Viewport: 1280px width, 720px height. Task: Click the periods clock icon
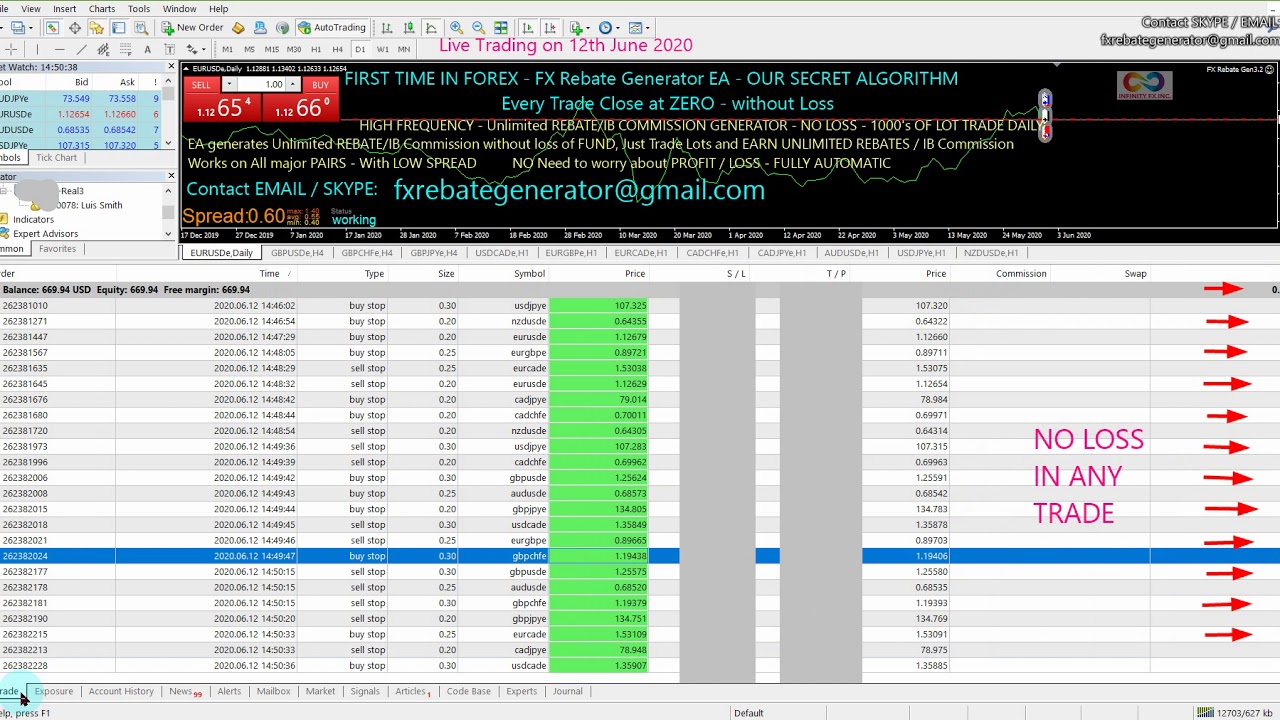(x=605, y=27)
